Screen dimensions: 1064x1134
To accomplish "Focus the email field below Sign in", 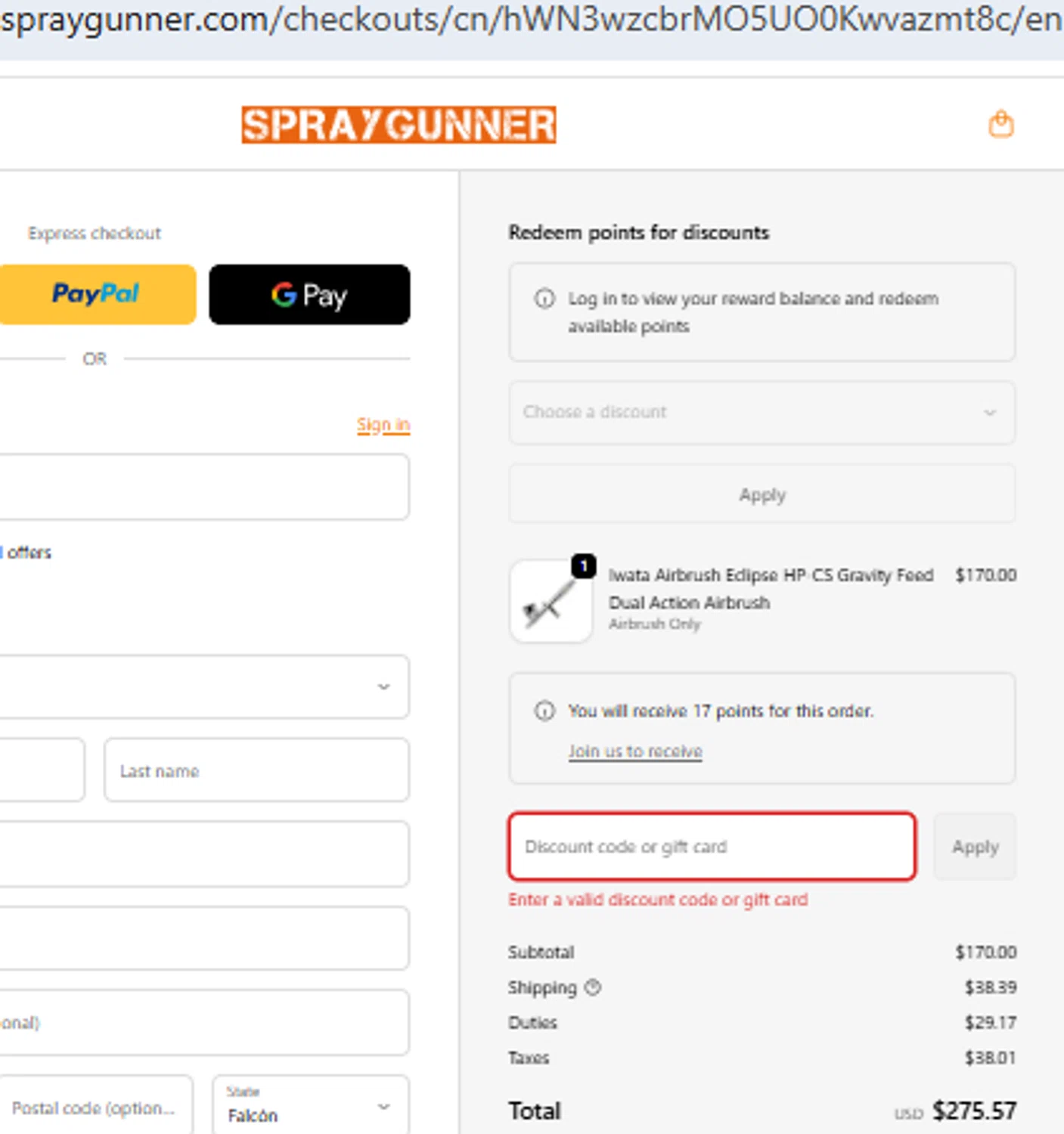I will tap(203, 487).
